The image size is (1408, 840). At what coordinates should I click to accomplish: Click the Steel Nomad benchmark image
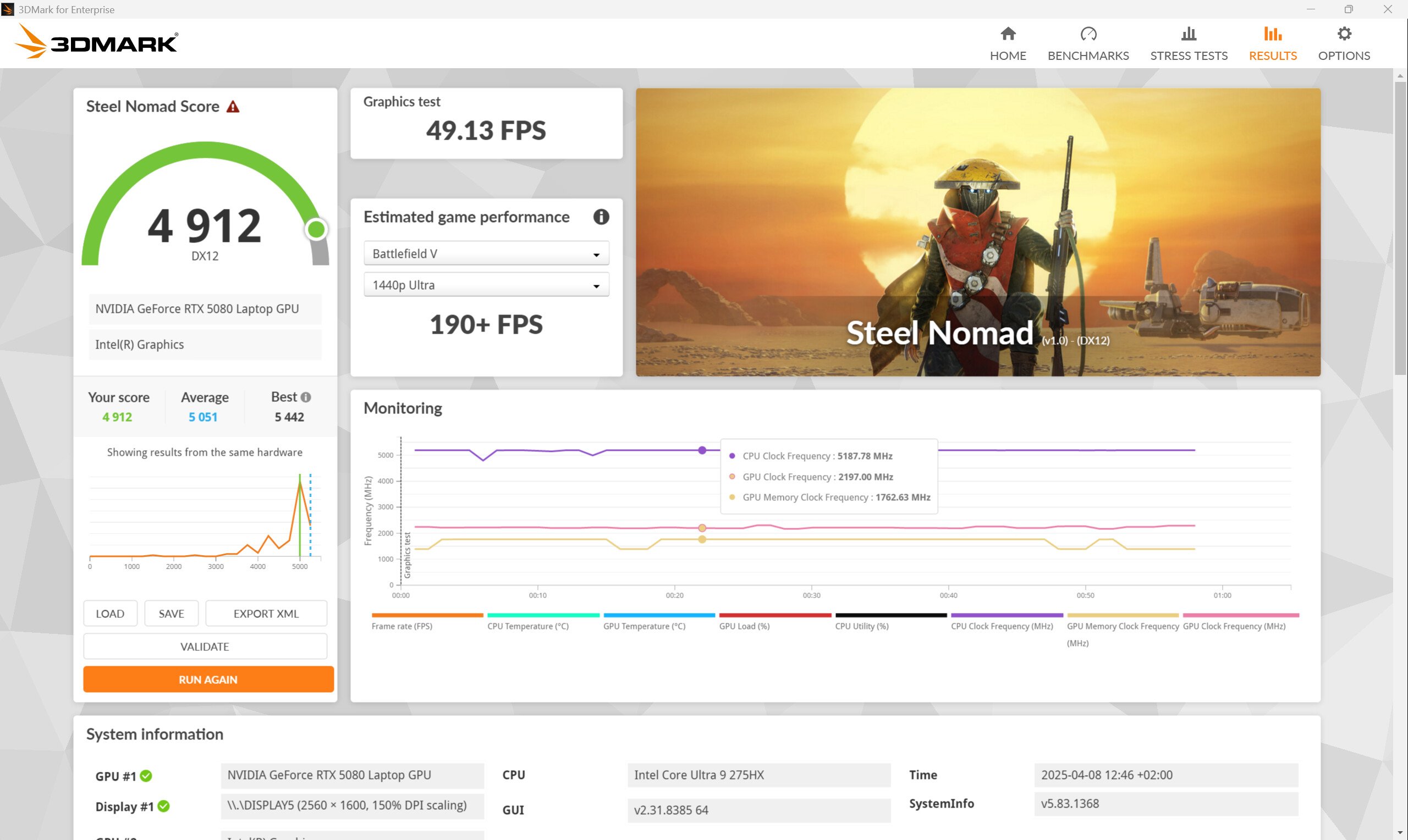pyautogui.click(x=978, y=232)
